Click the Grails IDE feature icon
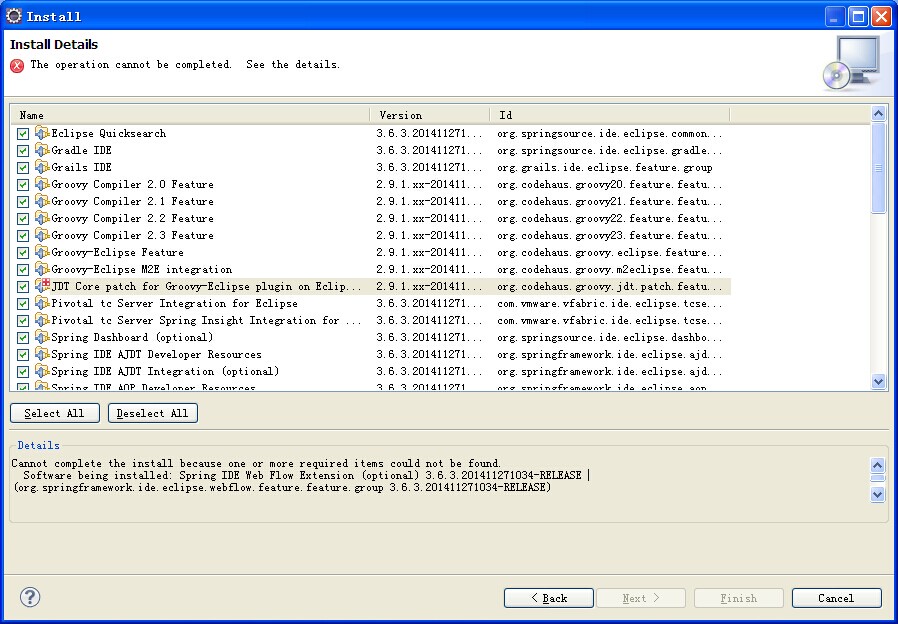Viewport: 898px width, 624px height. click(42, 167)
